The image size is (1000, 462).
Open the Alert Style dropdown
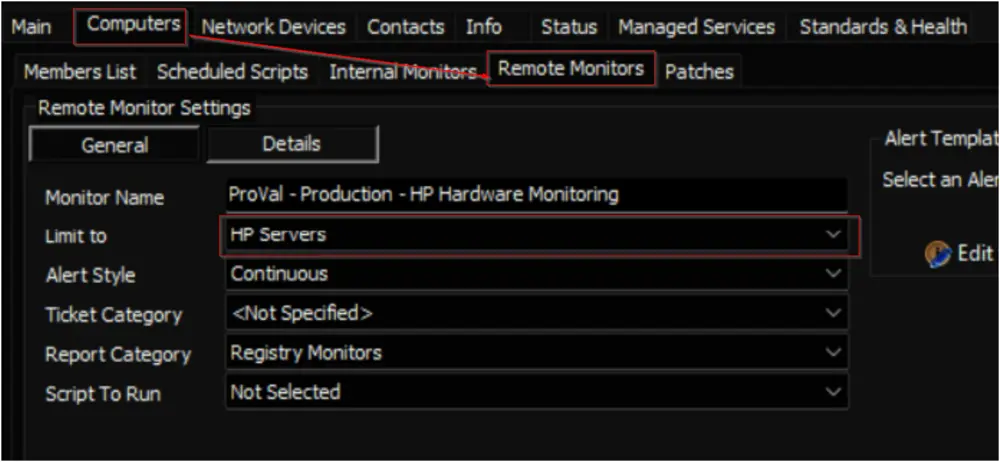pos(537,274)
